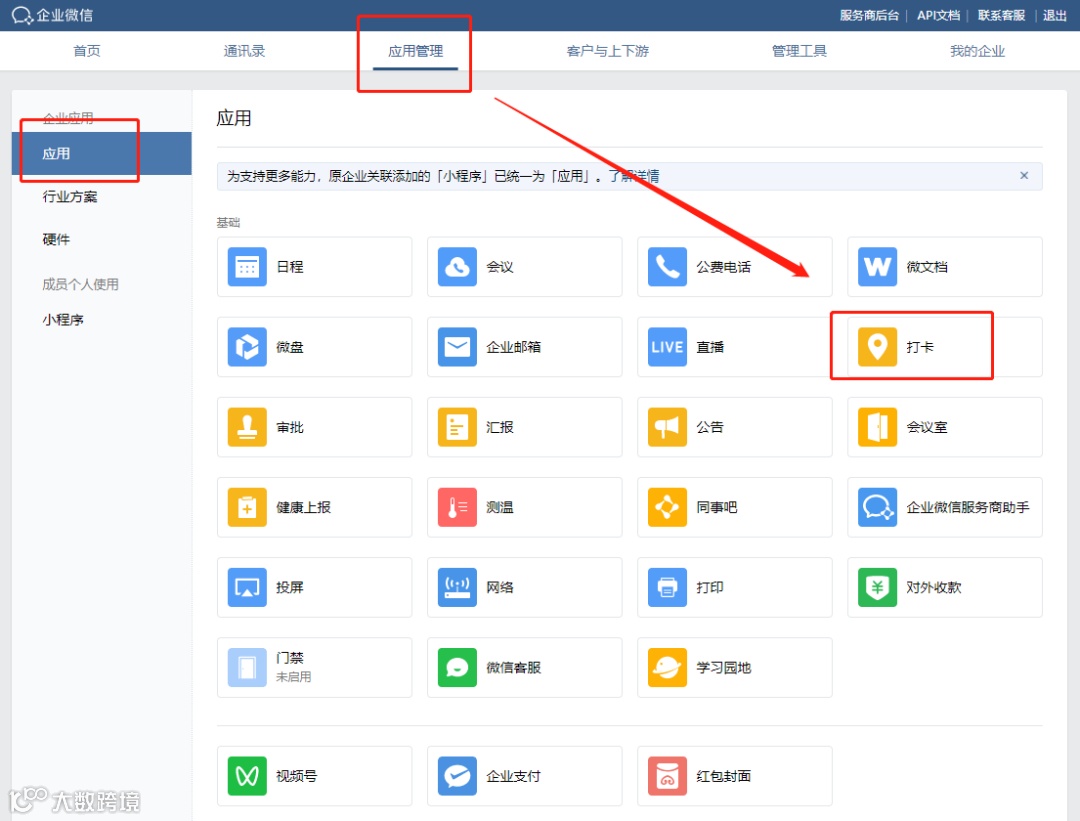
Task: Click the 投屏 screen cast icon
Action: click(x=247, y=588)
